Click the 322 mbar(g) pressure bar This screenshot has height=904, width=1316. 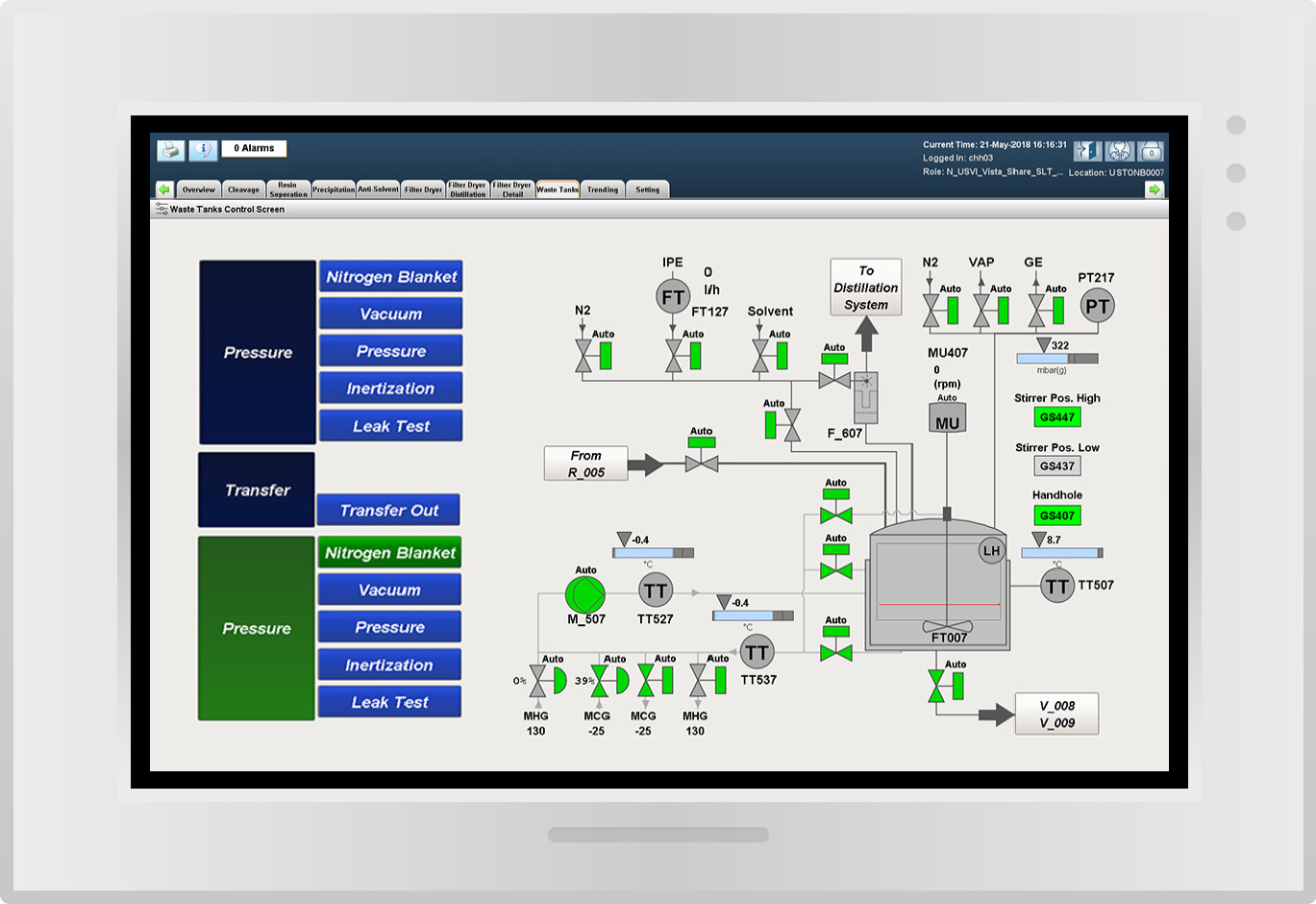click(x=1057, y=359)
